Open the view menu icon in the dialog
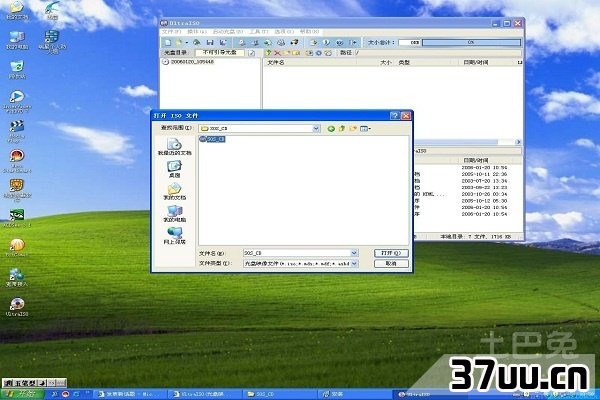Image resolution: width=600 pixels, height=400 pixels. 365,129
